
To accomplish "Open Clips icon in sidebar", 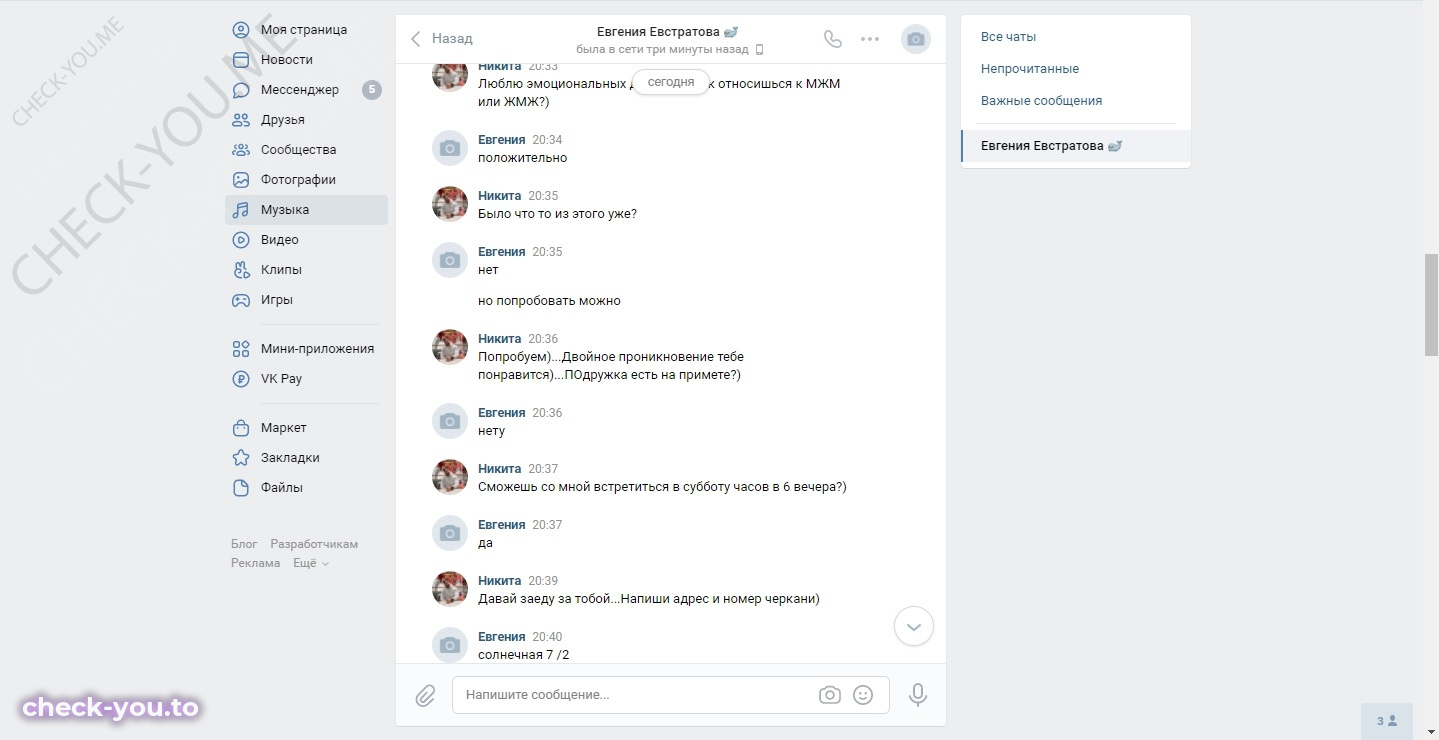I will pos(241,270).
